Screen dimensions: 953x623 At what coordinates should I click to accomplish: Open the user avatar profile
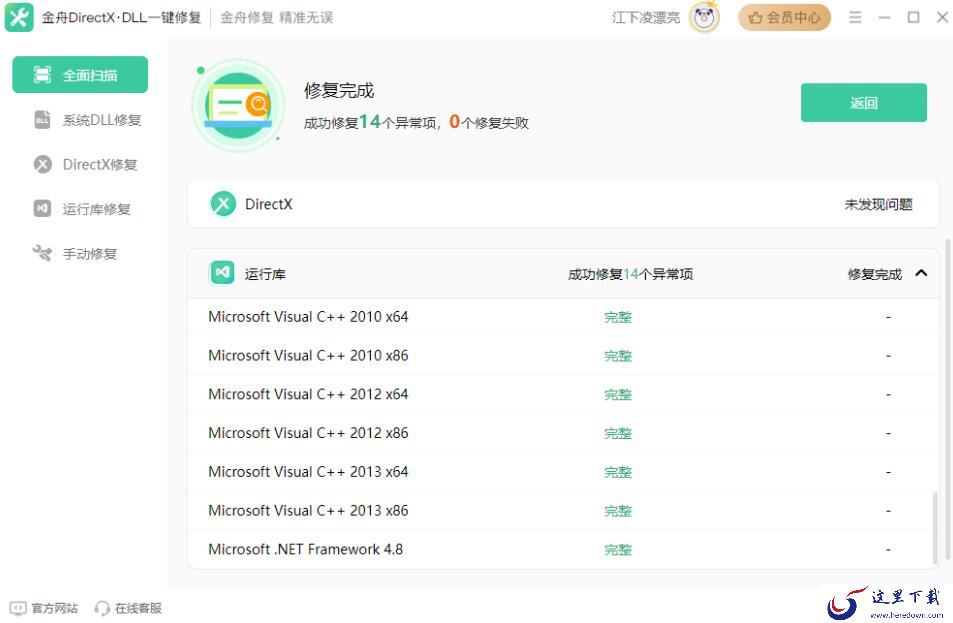coord(704,17)
